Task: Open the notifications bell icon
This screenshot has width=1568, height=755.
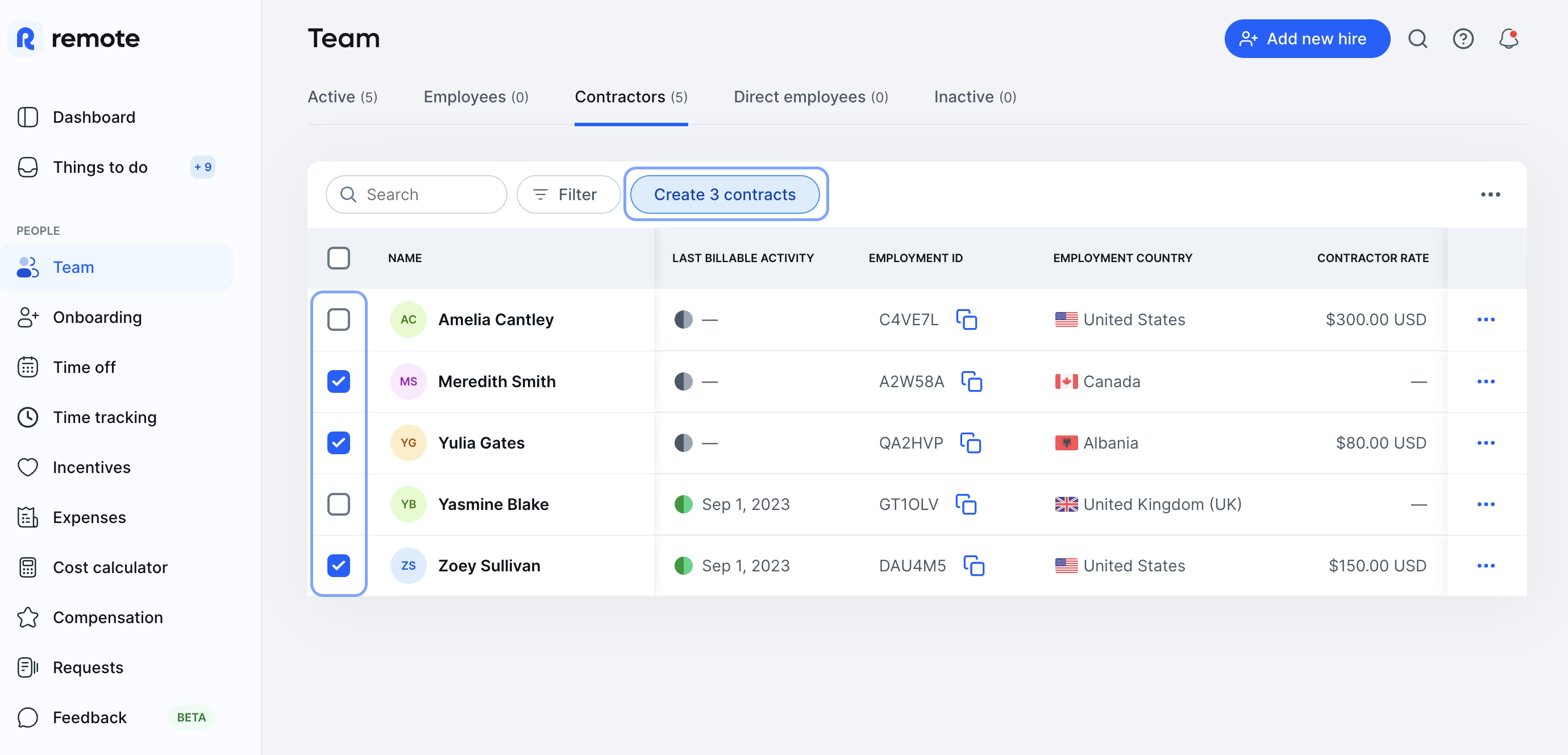Action: point(1508,39)
